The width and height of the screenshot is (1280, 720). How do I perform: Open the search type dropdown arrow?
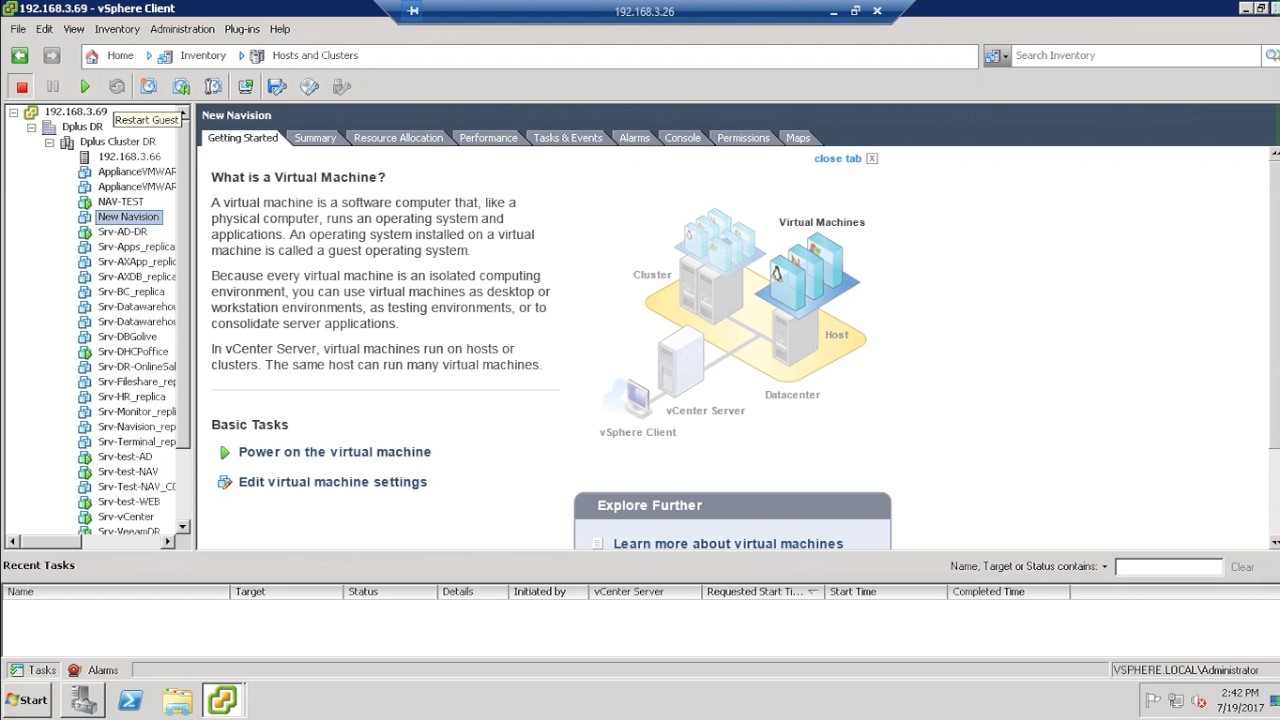(1005, 56)
